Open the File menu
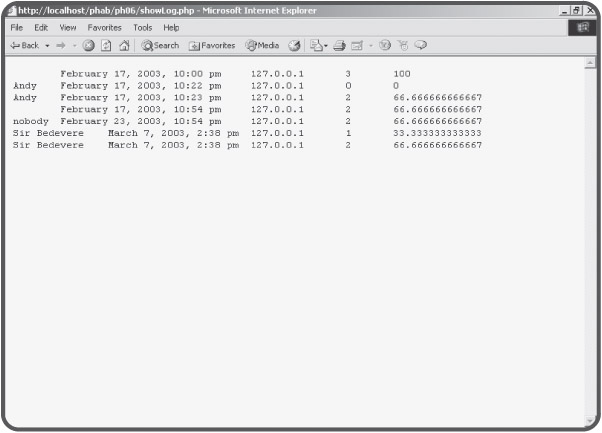Screen dimensions: 602x433 (16, 27)
